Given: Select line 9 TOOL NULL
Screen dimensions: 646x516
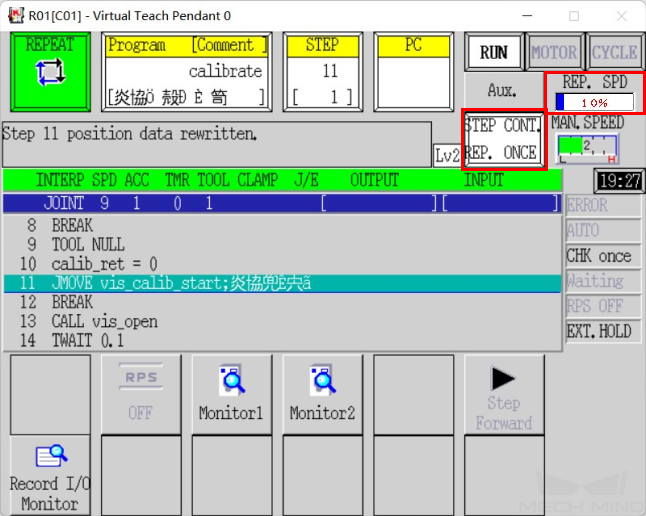Looking at the screenshot, I should (282, 244).
